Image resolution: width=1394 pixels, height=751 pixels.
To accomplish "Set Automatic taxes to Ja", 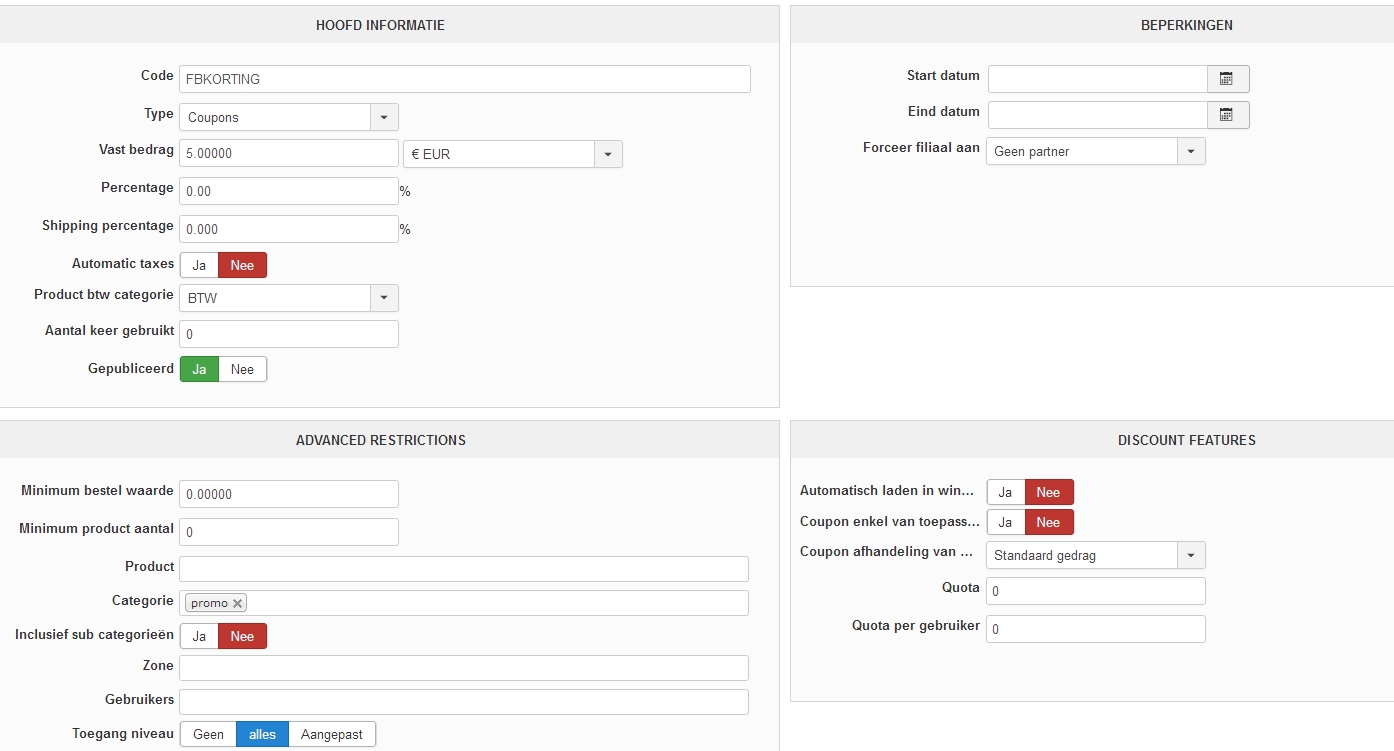I will (199, 265).
